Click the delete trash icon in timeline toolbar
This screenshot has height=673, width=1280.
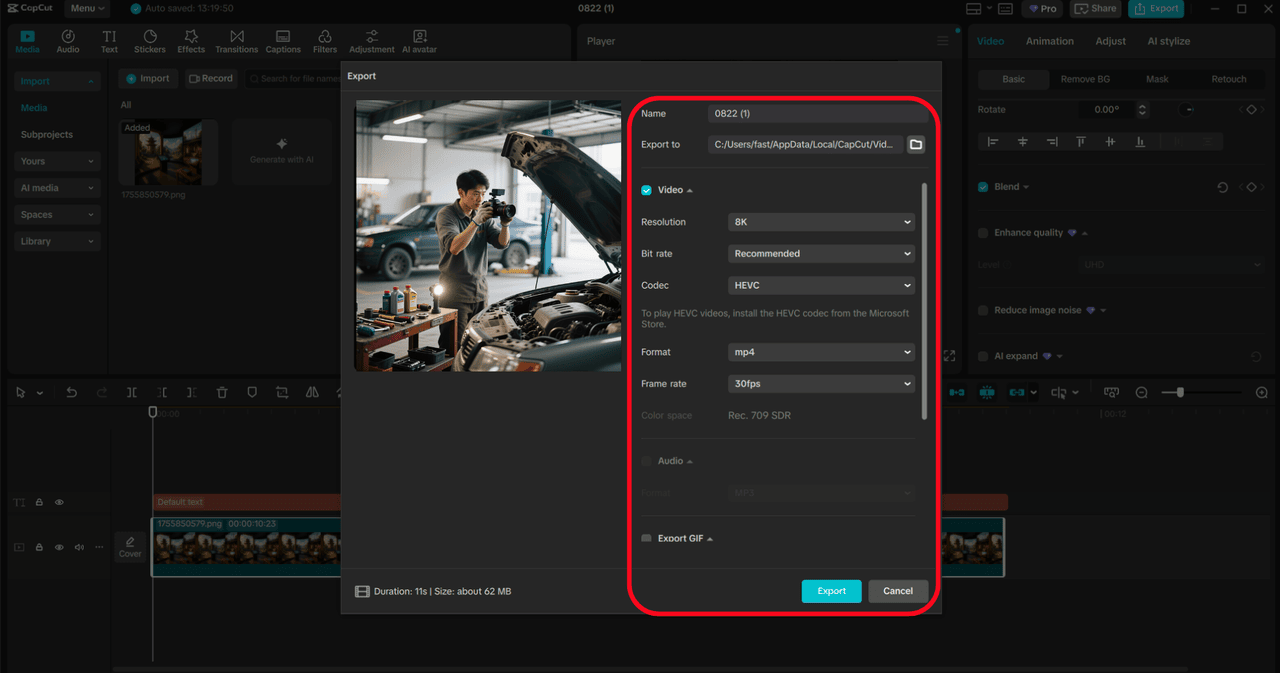coord(222,393)
